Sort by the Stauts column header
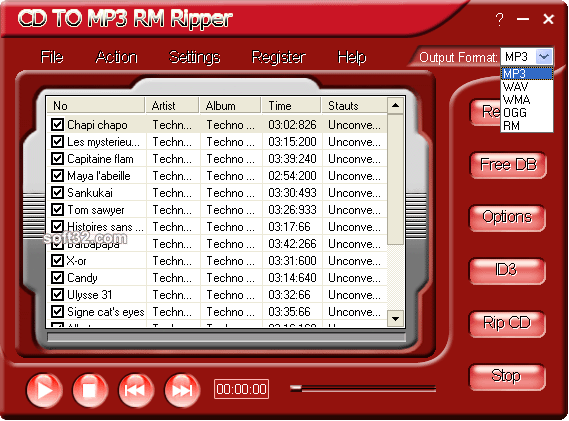The height and width of the screenshot is (421, 569). 354,106
